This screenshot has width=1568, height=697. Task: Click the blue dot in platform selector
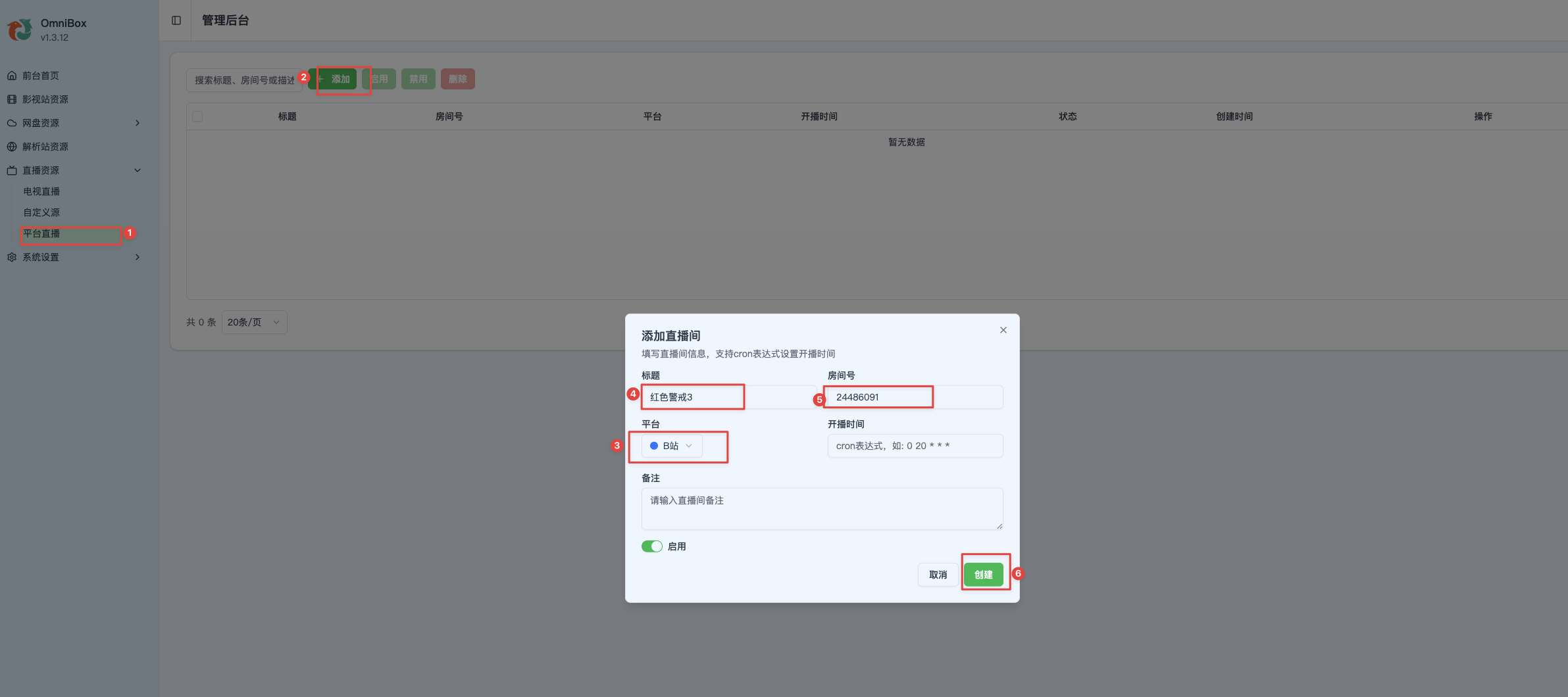[x=654, y=446]
